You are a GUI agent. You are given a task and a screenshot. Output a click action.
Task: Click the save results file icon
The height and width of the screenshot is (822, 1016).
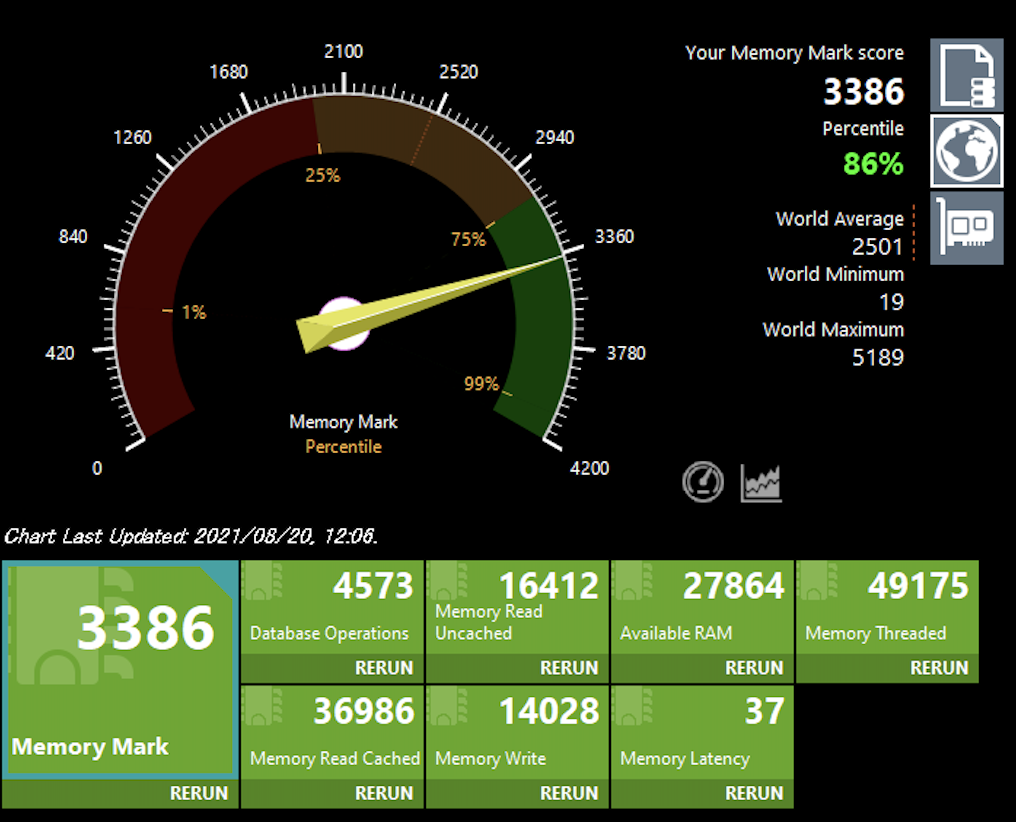coord(966,75)
